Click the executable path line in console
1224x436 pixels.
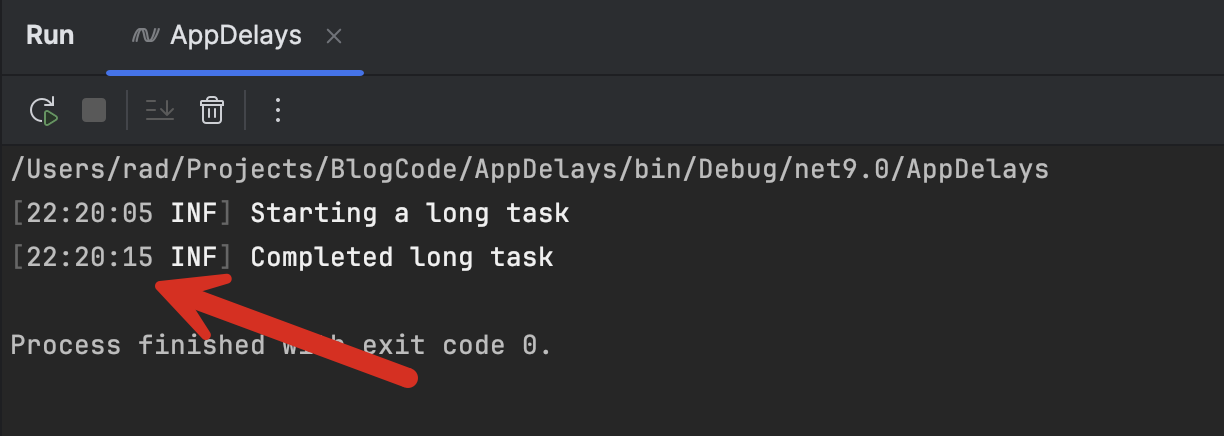529,169
